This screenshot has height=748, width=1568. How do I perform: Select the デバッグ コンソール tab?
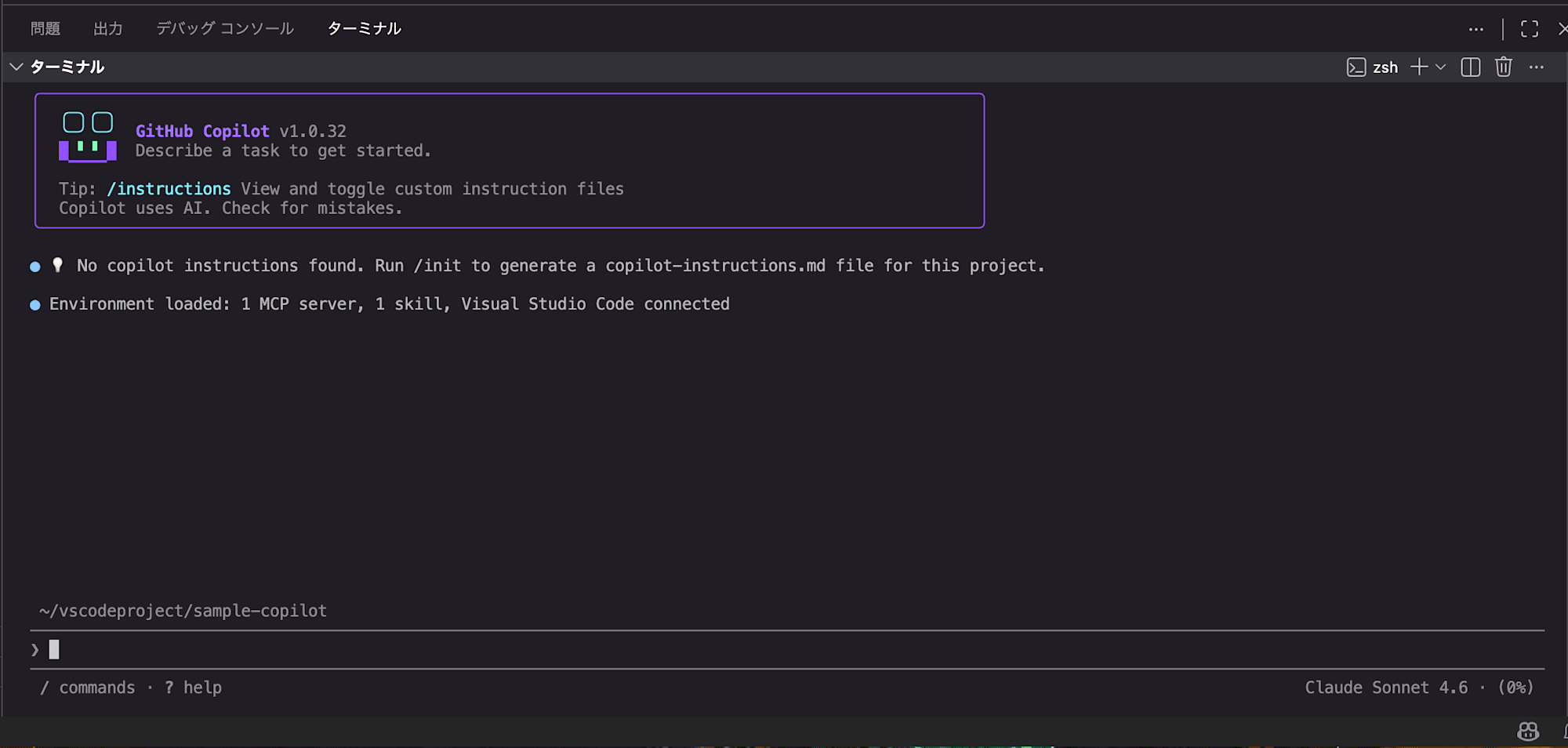click(x=225, y=29)
